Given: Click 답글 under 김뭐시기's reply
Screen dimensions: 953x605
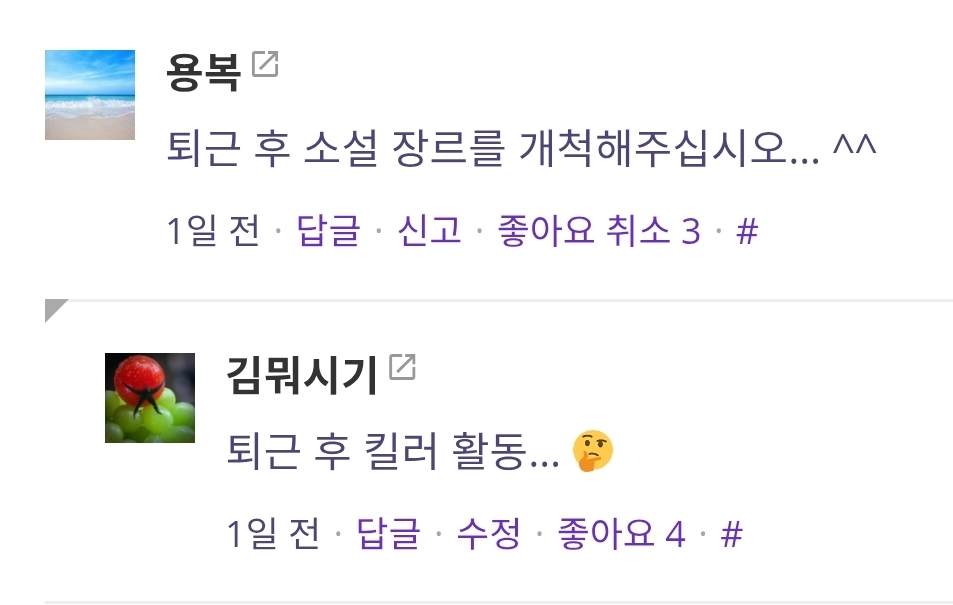Looking at the screenshot, I should click(388, 534).
